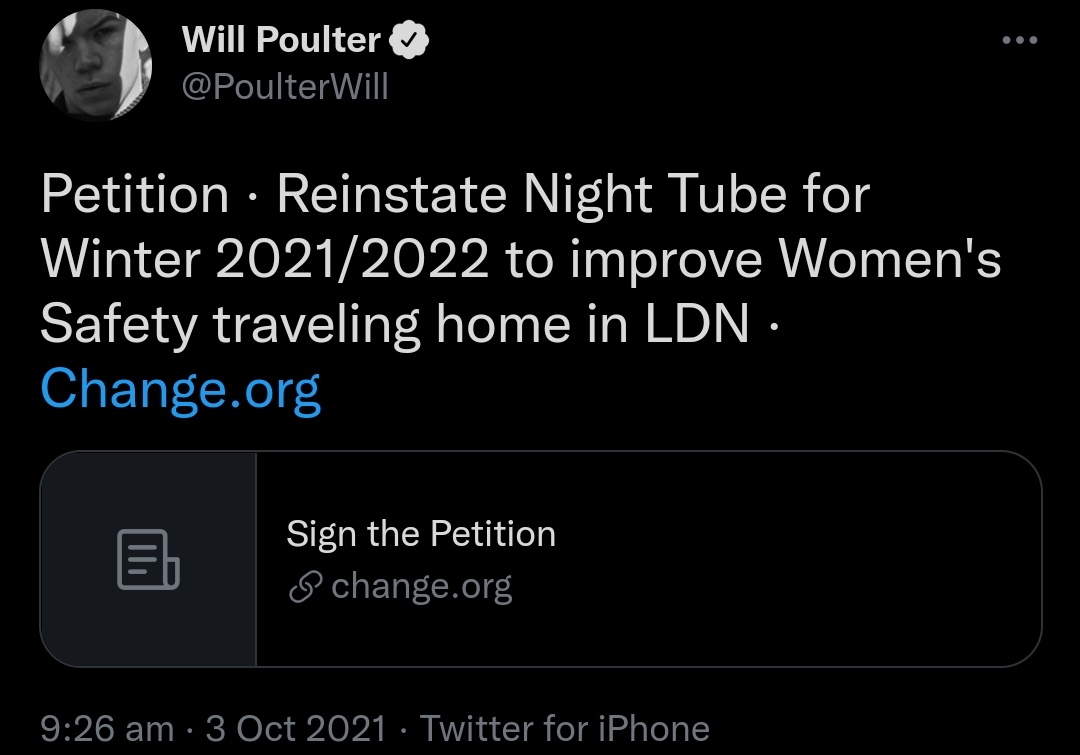The image size is (1080, 755).
Task: Open the three-dot more options menu
Action: pos(1020,41)
